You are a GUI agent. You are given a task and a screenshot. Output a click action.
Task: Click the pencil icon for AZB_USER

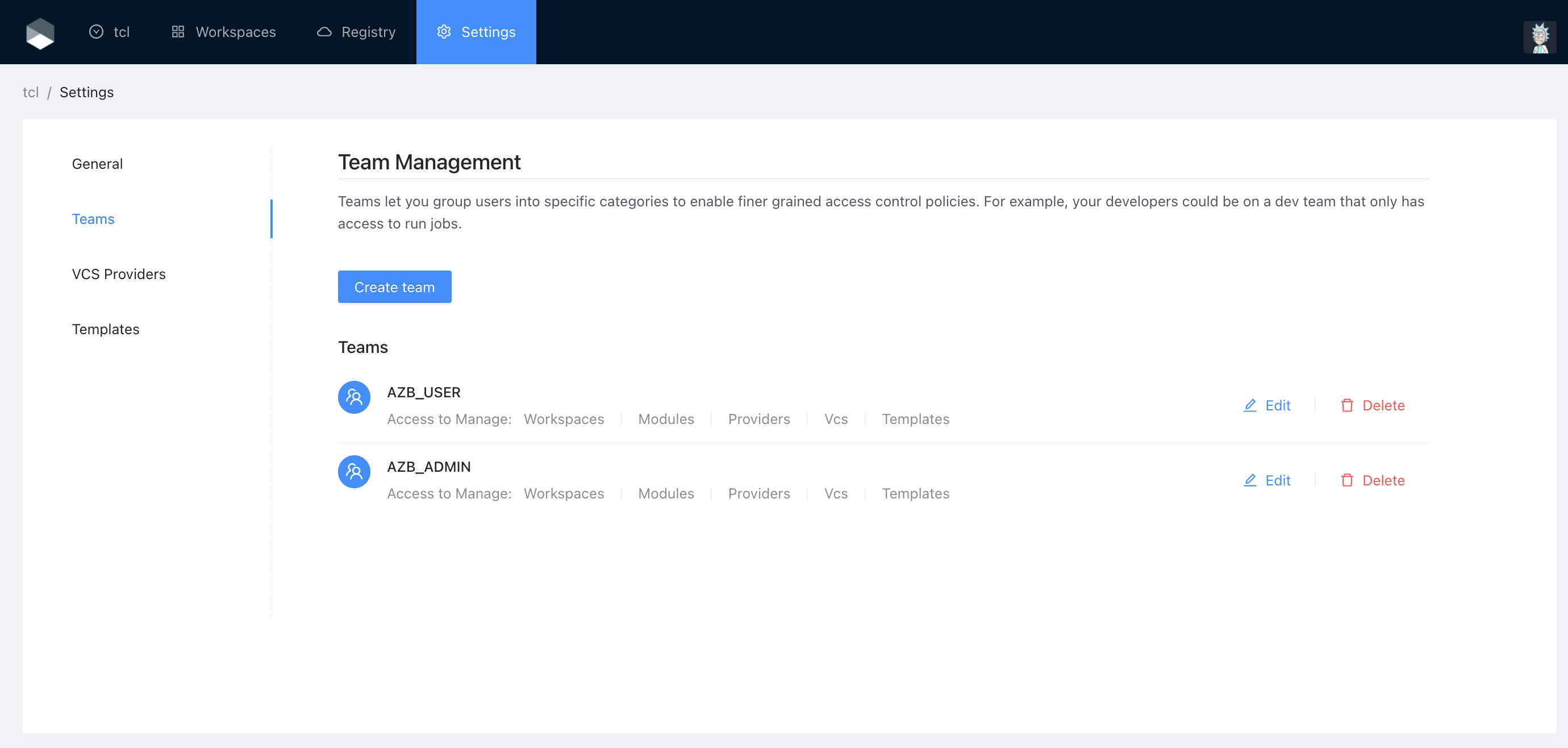pos(1250,405)
